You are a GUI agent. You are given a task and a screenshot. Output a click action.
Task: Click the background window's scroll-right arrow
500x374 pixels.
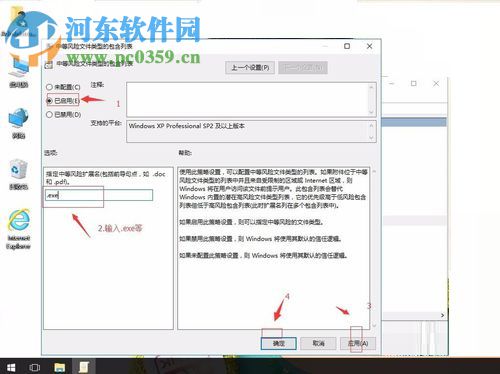(x=443, y=315)
